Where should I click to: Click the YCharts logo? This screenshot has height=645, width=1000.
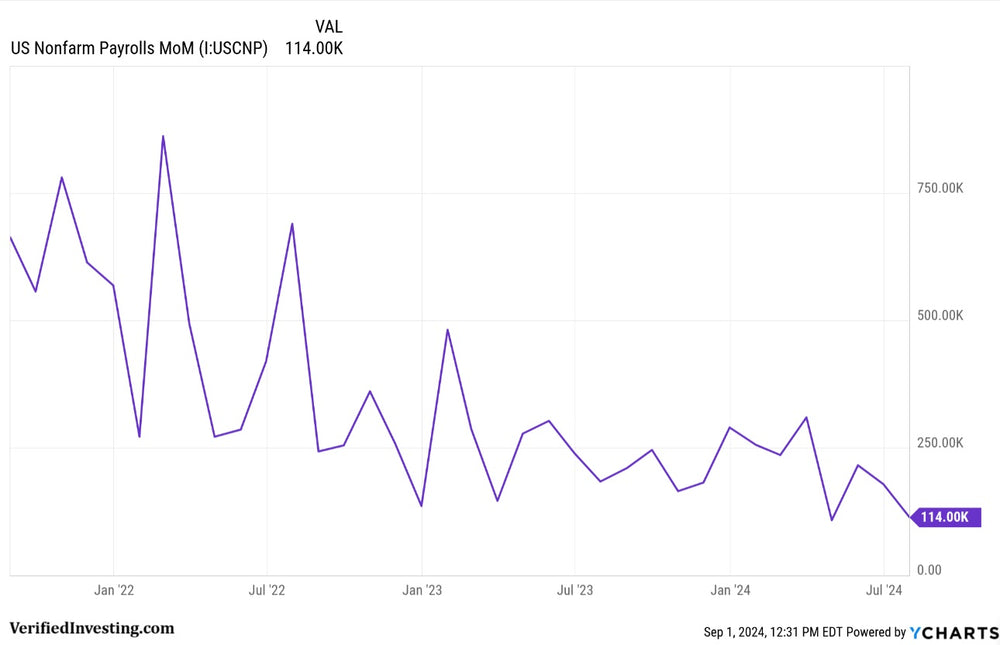tap(954, 632)
